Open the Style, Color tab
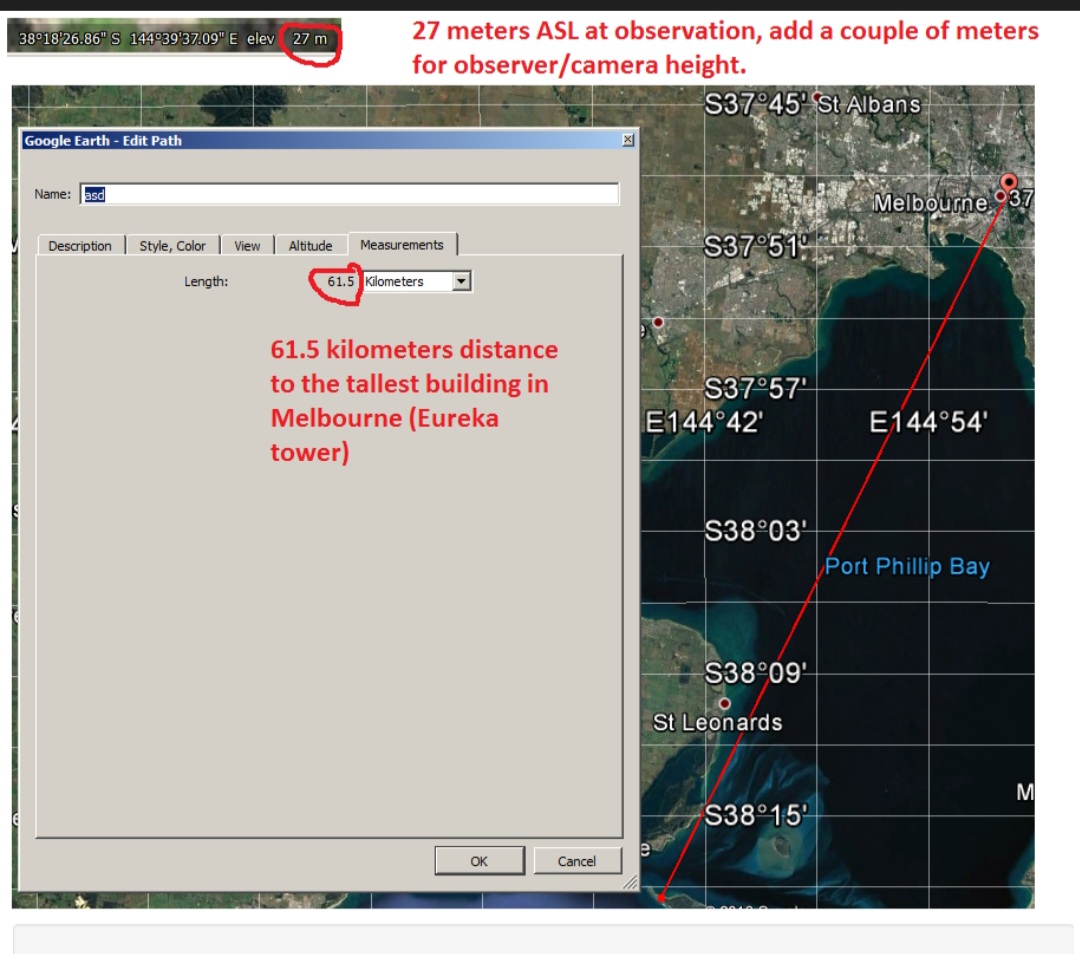1080x954 pixels. (x=172, y=246)
